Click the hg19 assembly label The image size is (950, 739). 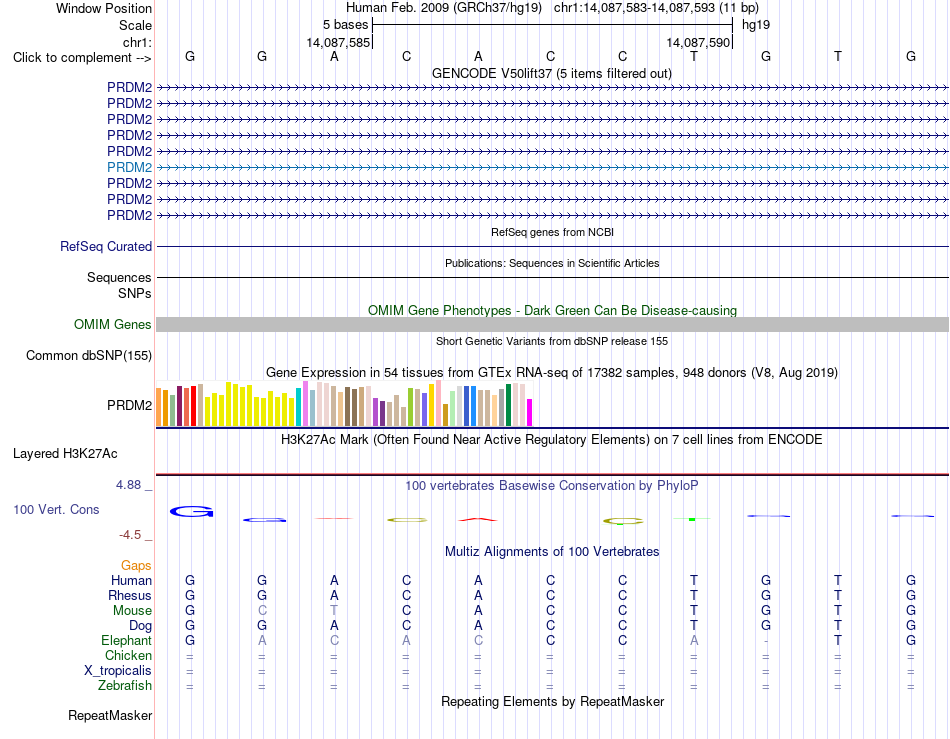tap(756, 25)
